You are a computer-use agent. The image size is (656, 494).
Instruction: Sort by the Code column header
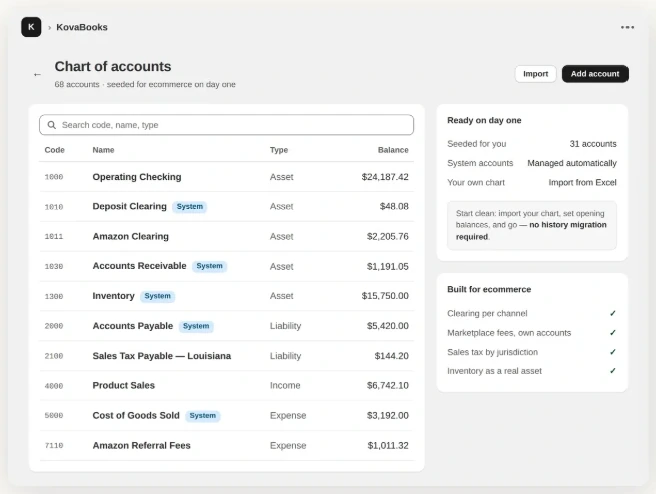tap(54, 150)
